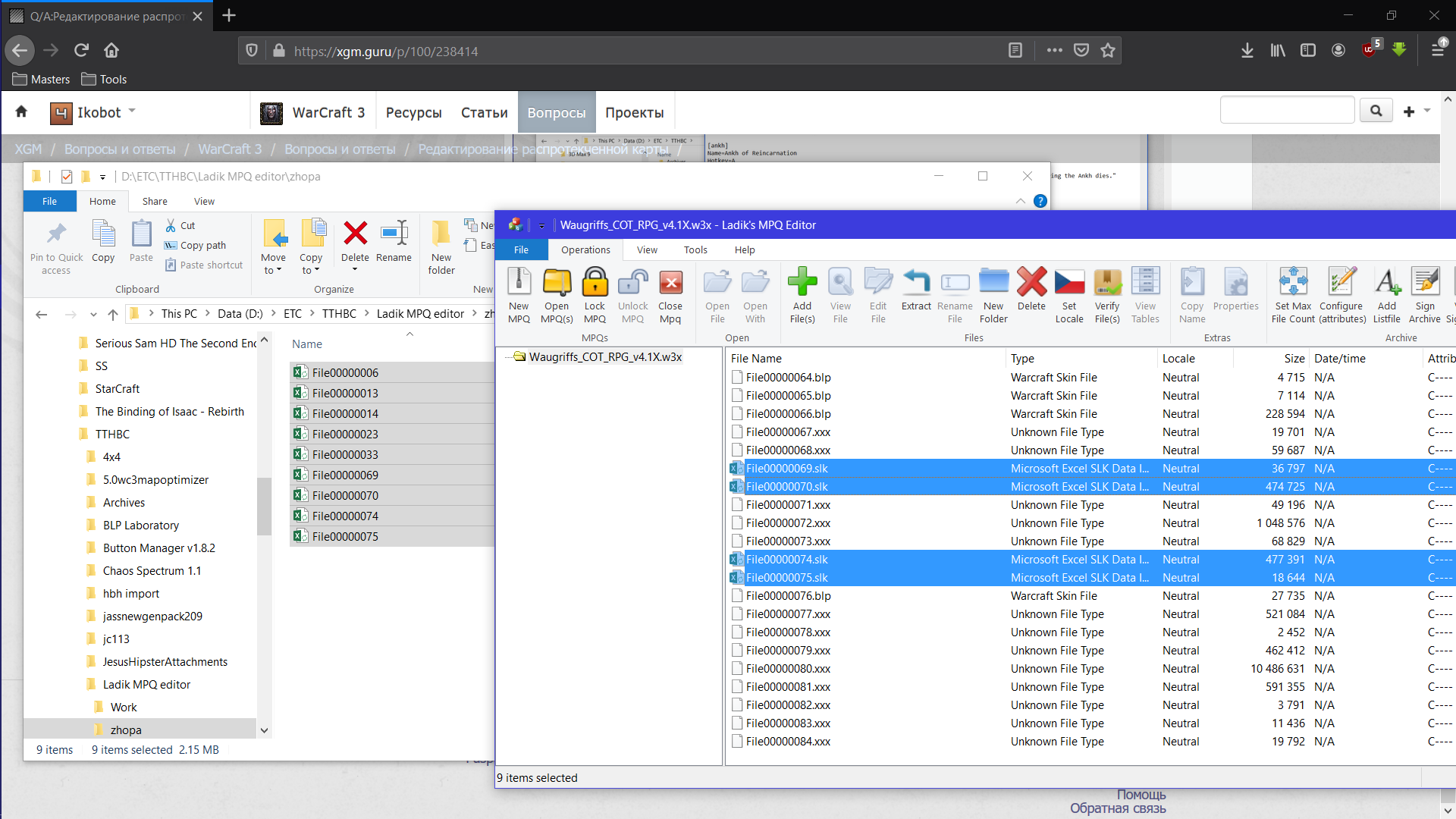
Task: Select Waugriffs_COT_RPG_v4.1X.w3x tree node
Action: point(605,357)
